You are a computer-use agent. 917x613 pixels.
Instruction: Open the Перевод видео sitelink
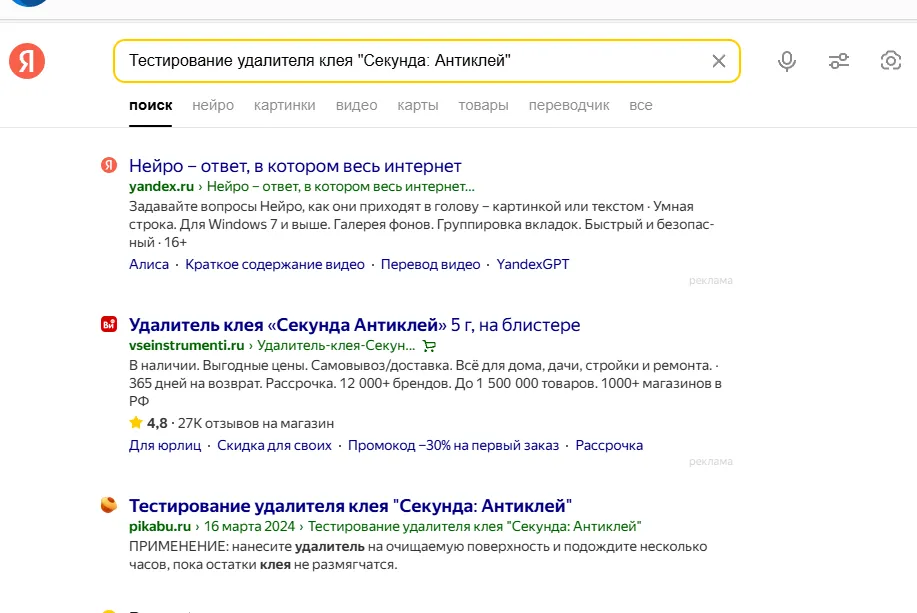tap(430, 264)
